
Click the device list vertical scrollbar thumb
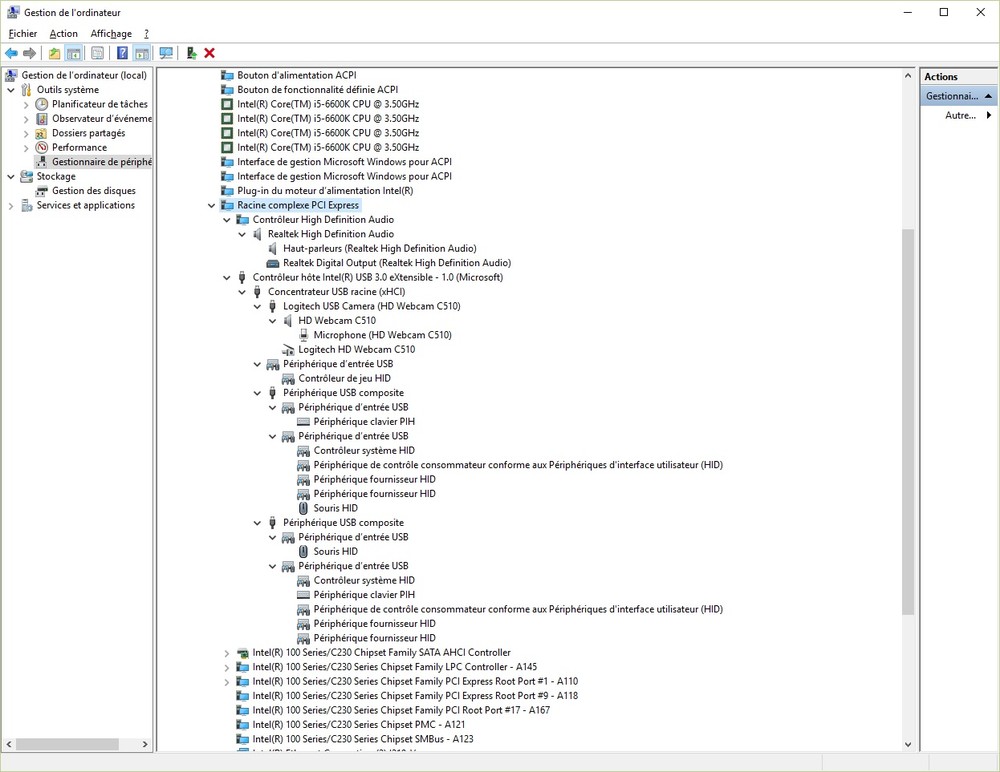click(908, 422)
